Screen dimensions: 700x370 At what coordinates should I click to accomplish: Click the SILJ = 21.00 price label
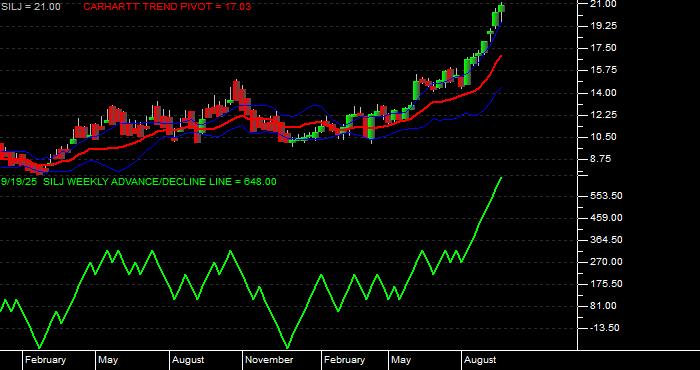click(x=30, y=7)
